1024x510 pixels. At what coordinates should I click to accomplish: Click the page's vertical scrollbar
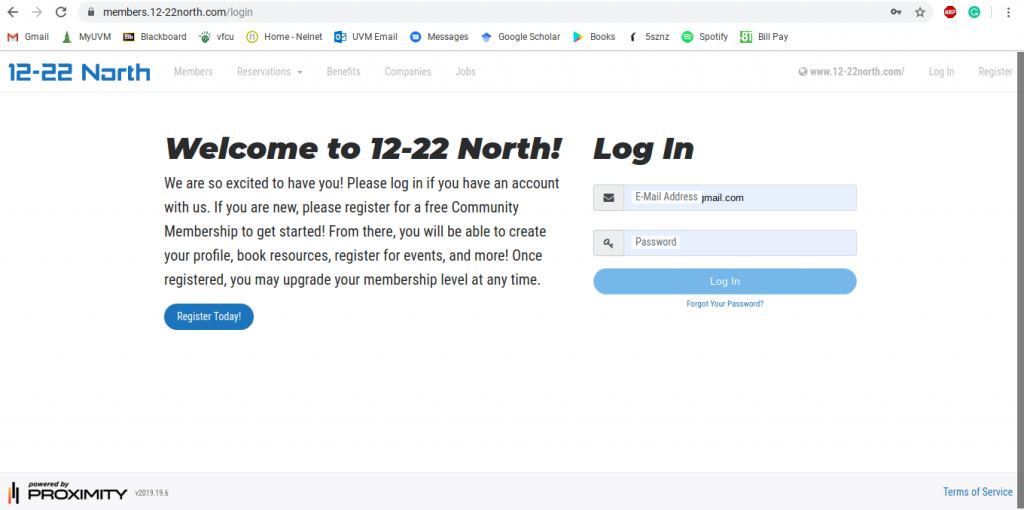click(1019, 281)
